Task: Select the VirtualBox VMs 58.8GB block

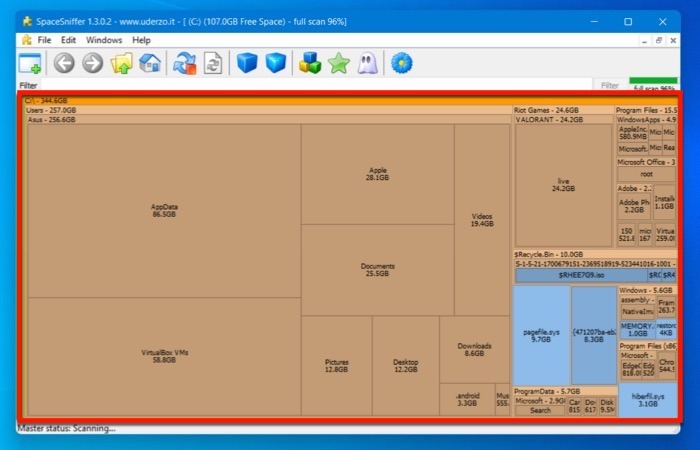Action: tap(164, 356)
